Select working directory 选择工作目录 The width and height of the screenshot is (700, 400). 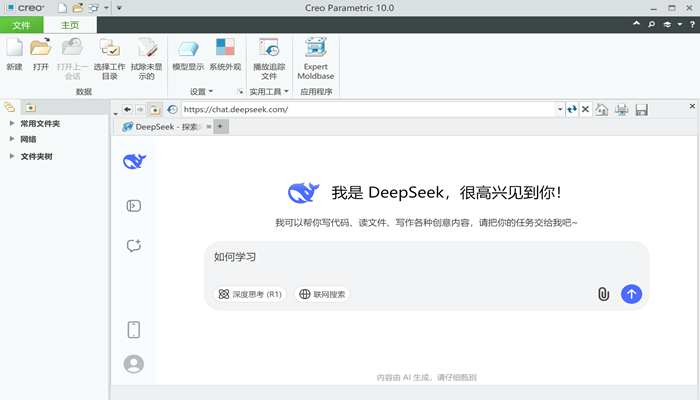[x=109, y=59]
